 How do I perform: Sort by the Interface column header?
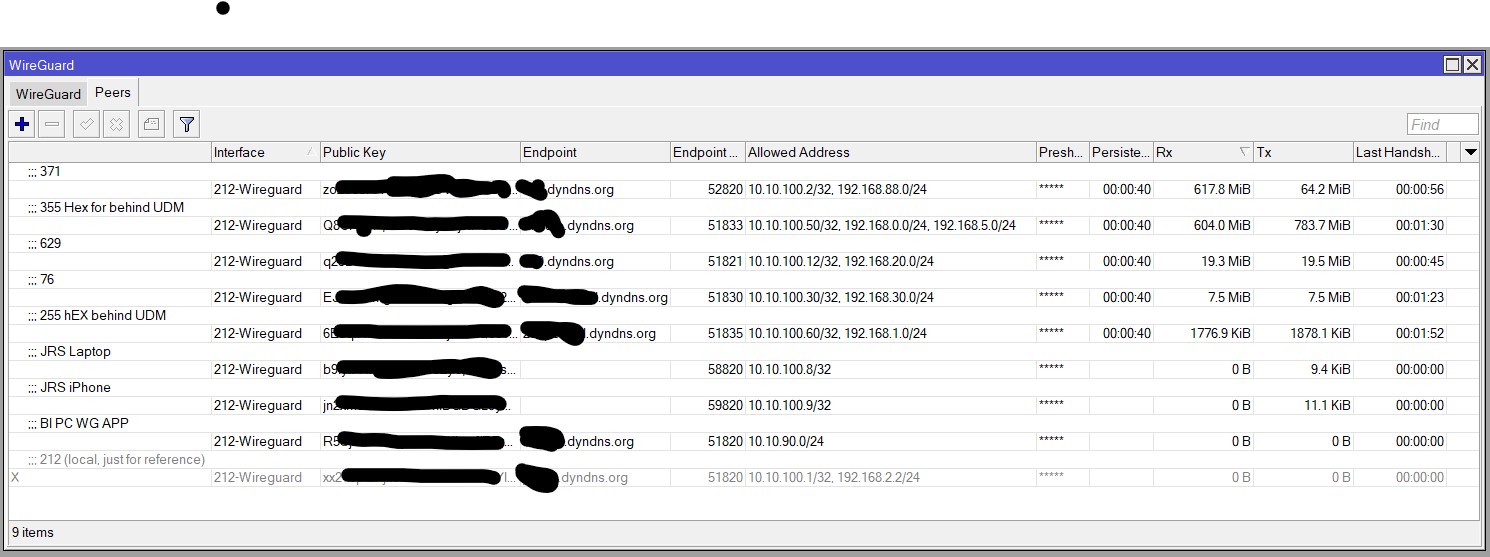265,152
